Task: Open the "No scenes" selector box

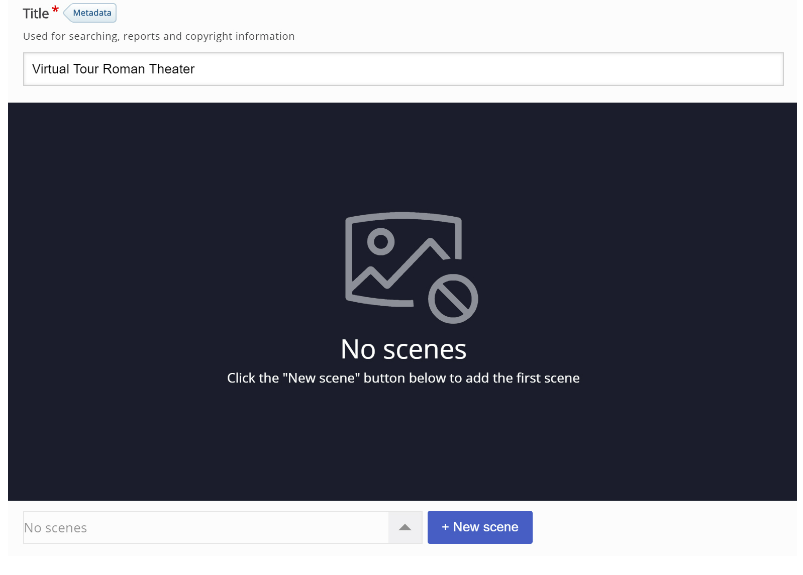Action: (223, 527)
